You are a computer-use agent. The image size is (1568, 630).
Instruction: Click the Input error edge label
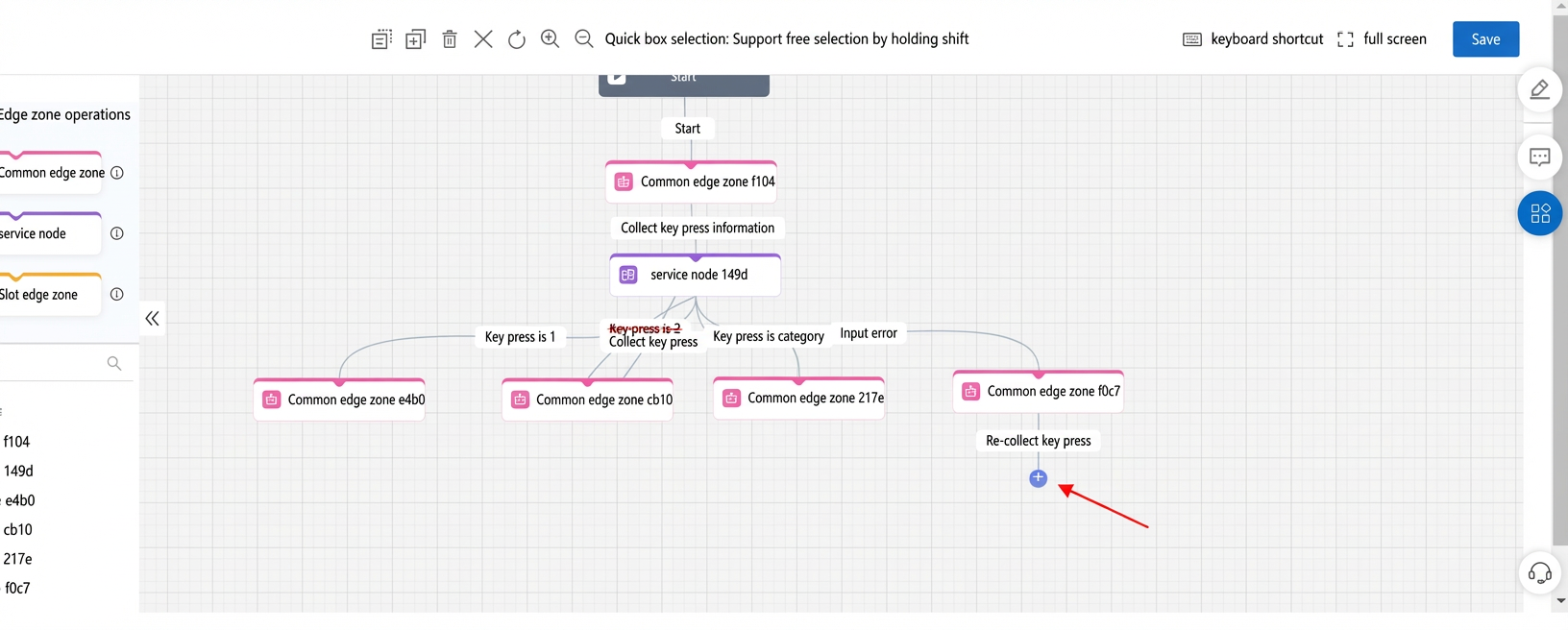(x=869, y=333)
